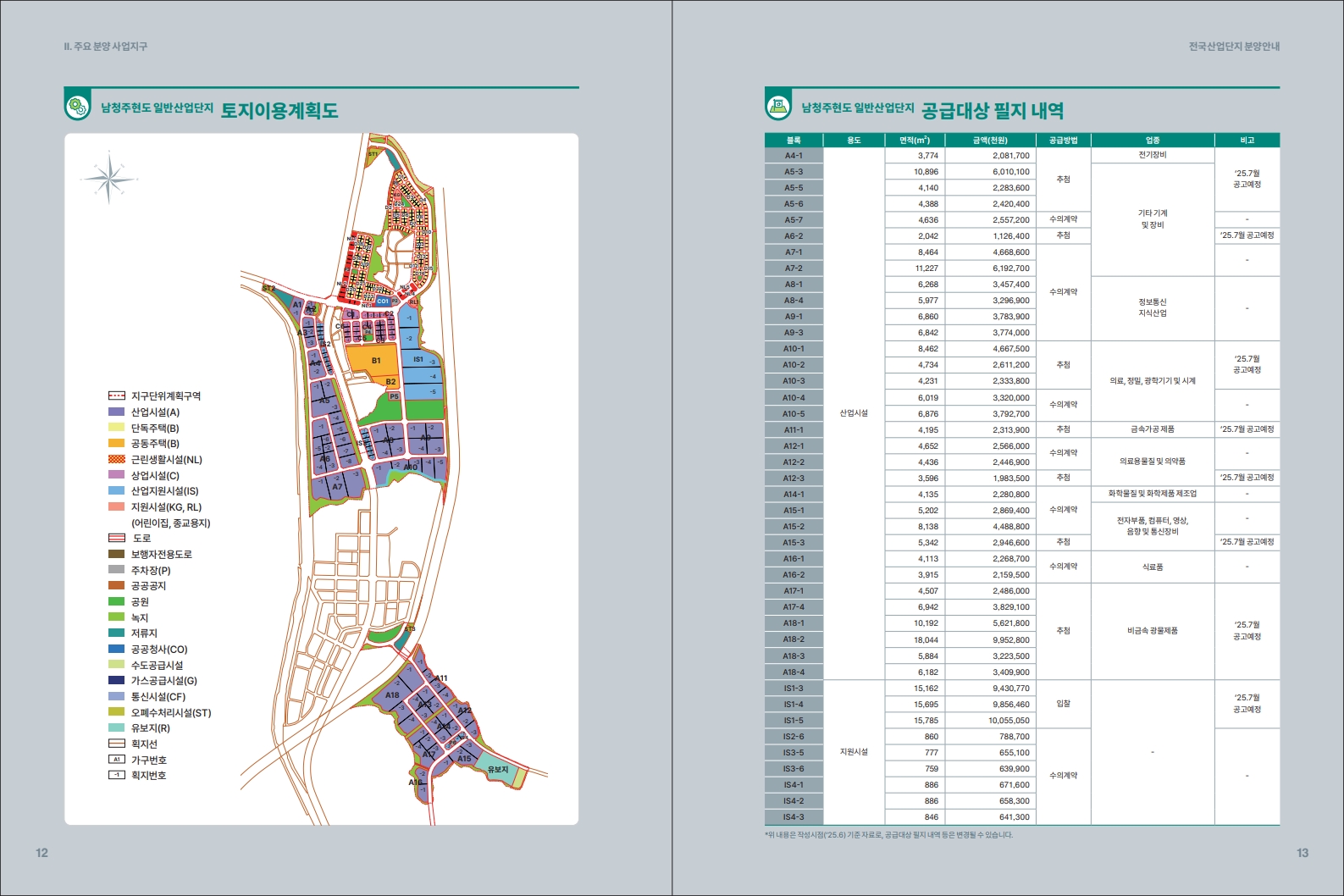
Task: Click the 전국산업단지 분양안내 page header
Action: [1234, 47]
